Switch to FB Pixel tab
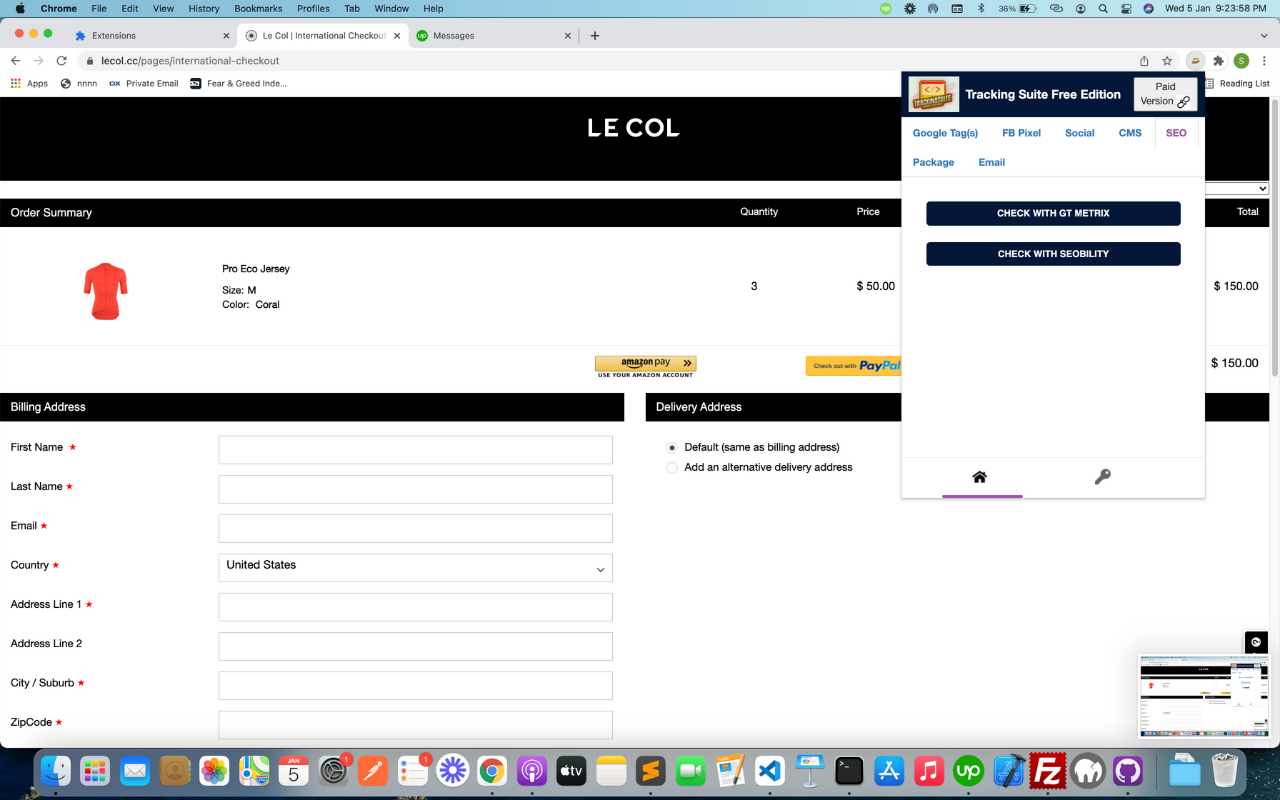 coord(1021,133)
